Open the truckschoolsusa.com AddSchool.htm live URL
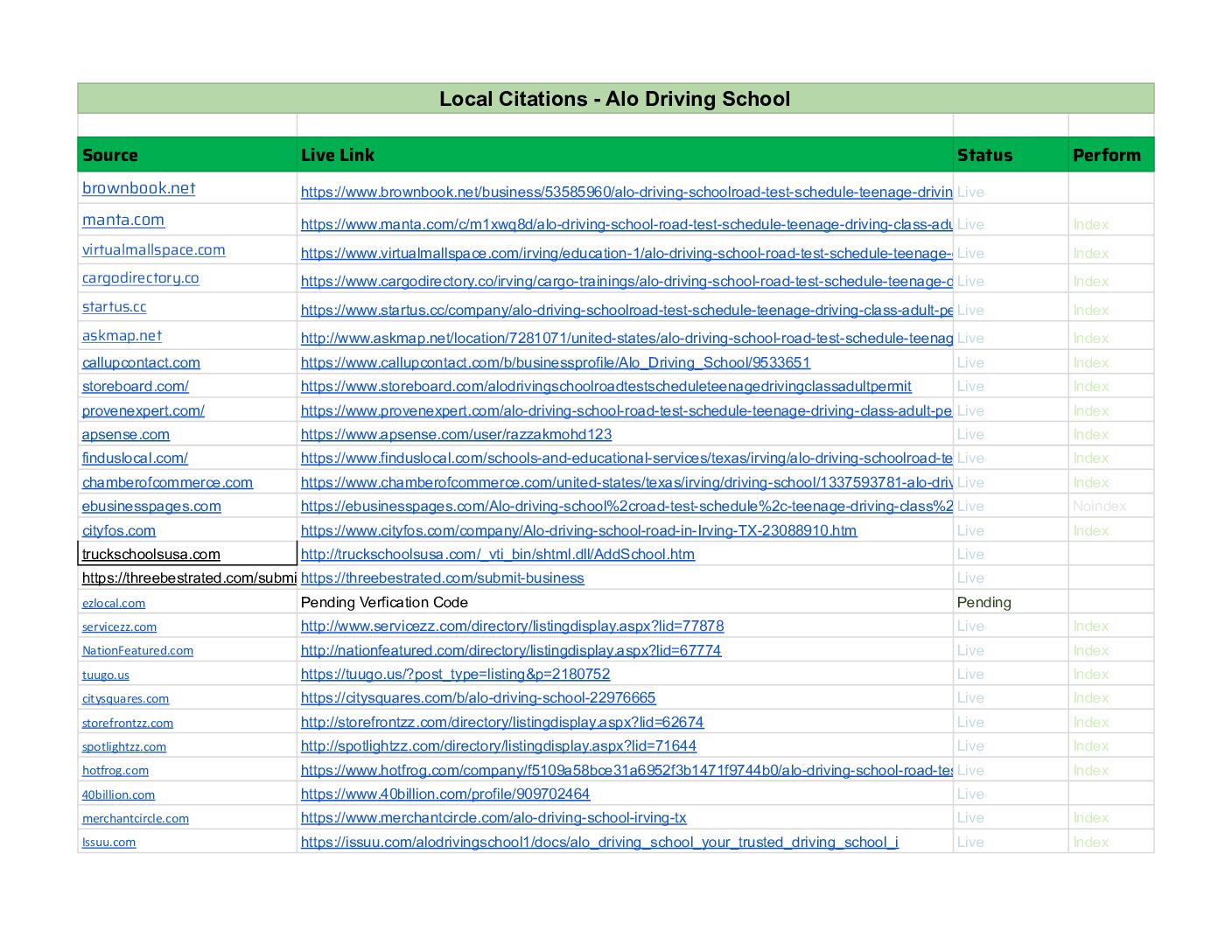The height and width of the screenshot is (952, 1232). tap(498, 554)
